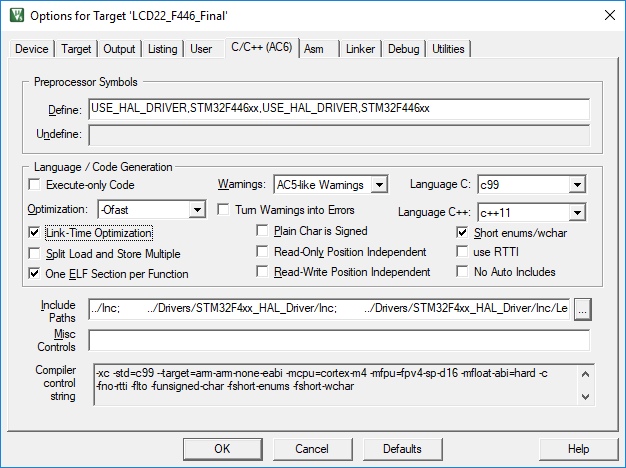Click the Defaults button
The image size is (626, 468).
(x=401, y=448)
